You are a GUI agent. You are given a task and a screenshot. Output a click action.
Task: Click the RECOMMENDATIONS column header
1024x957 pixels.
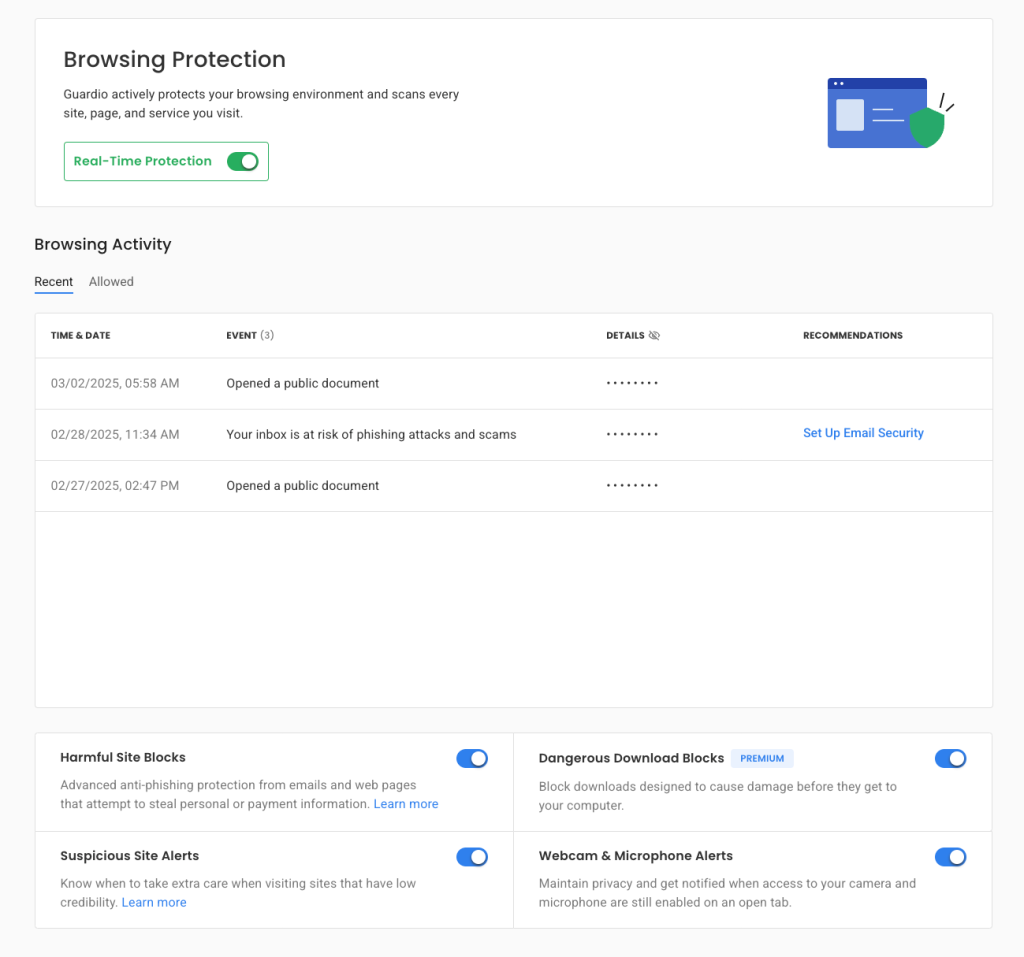852,336
